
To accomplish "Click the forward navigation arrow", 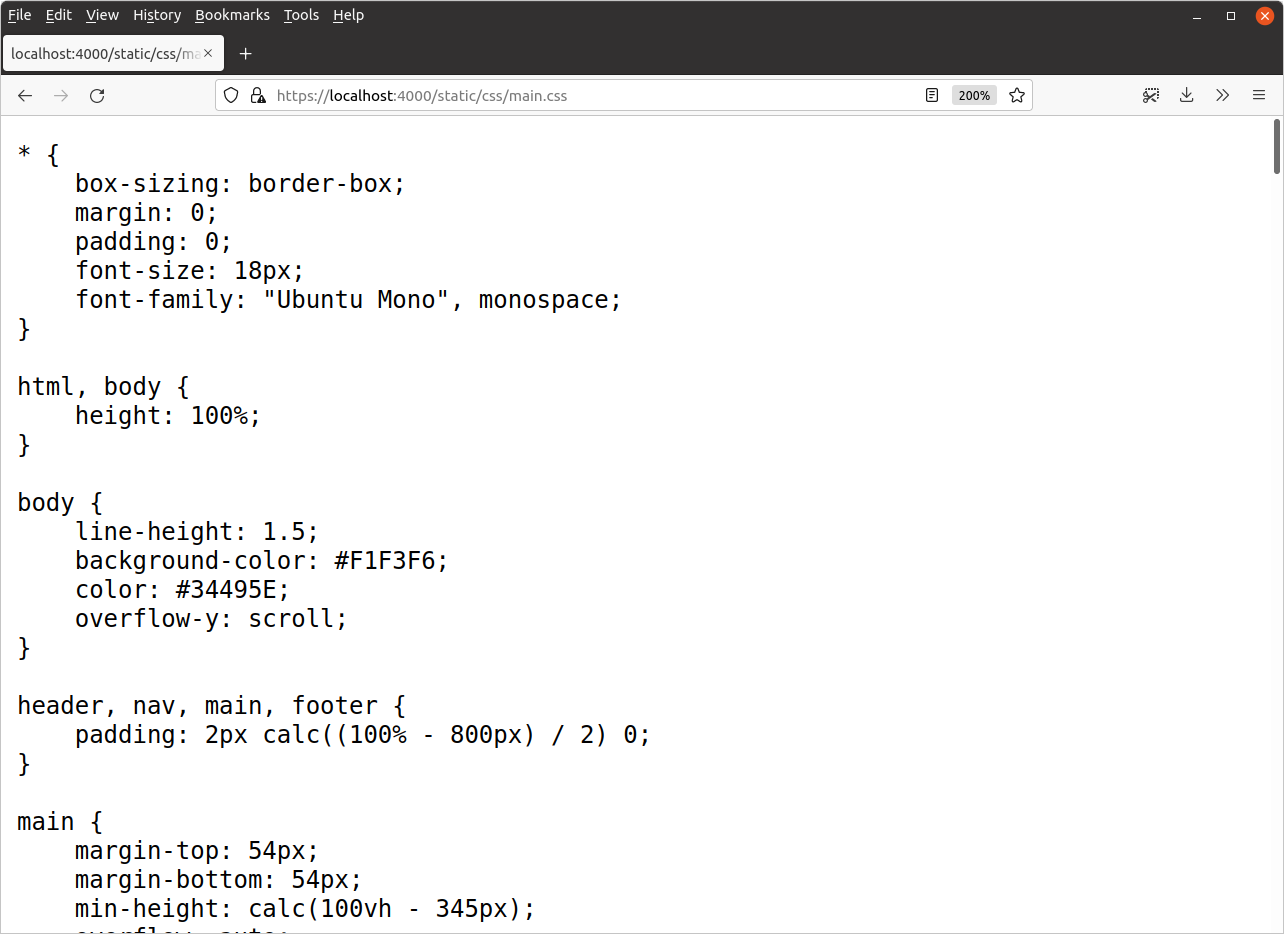I will click(x=61, y=96).
